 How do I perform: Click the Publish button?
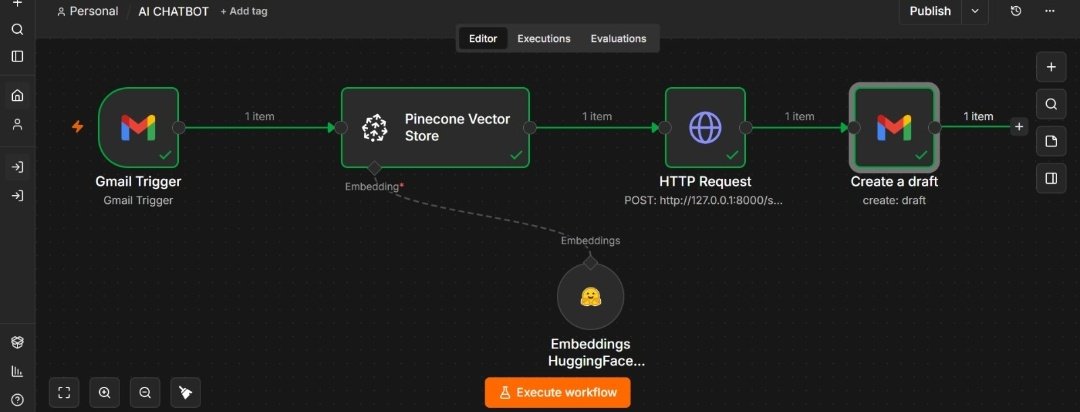(x=930, y=11)
